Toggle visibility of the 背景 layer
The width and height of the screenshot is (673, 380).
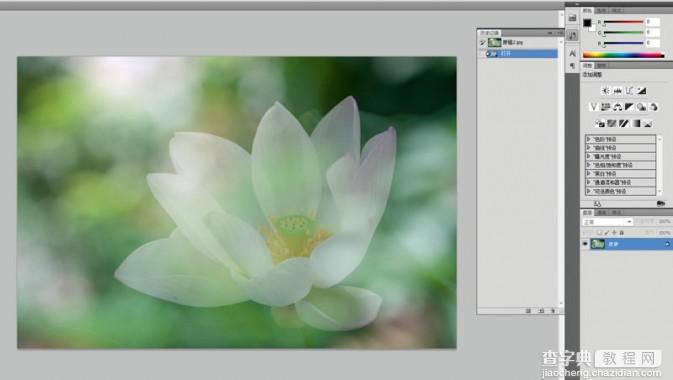coord(585,244)
